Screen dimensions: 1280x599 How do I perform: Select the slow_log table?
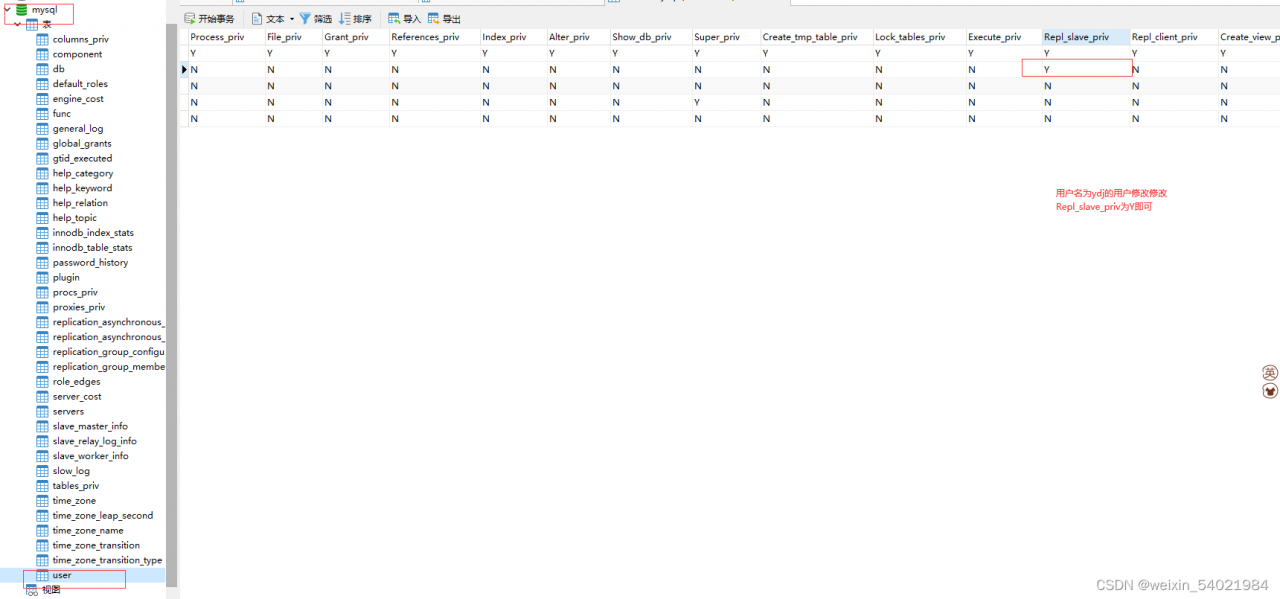[71, 471]
